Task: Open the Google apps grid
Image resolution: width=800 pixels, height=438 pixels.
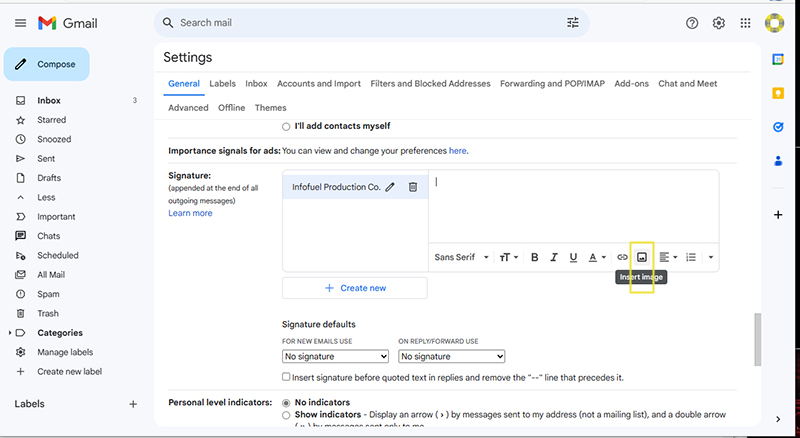Action: pos(745,23)
